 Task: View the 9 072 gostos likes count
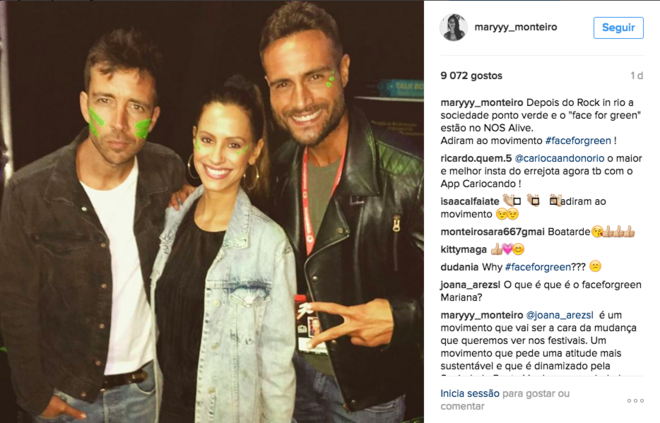(x=471, y=76)
